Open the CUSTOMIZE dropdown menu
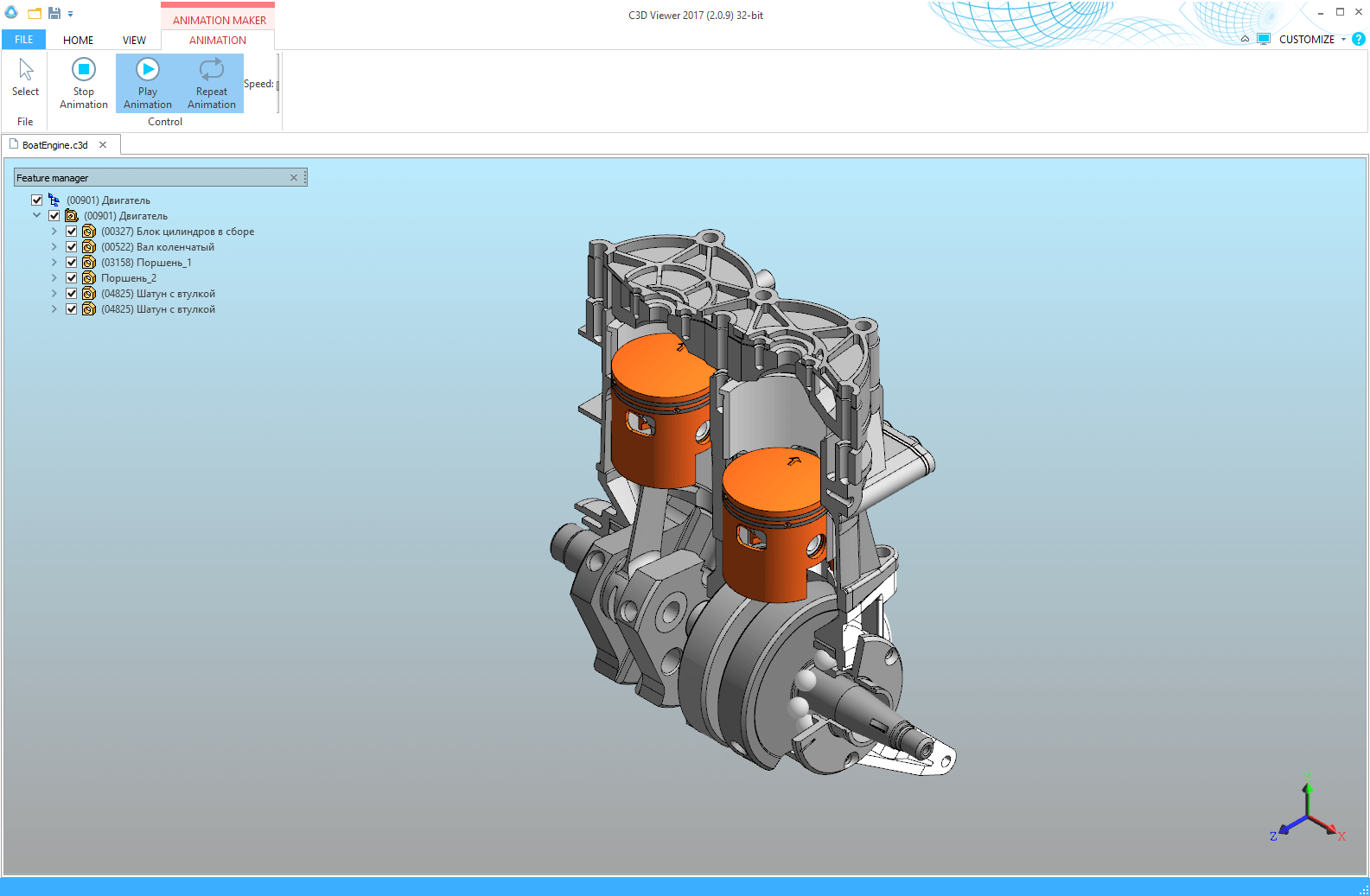1370x896 pixels. (1311, 40)
